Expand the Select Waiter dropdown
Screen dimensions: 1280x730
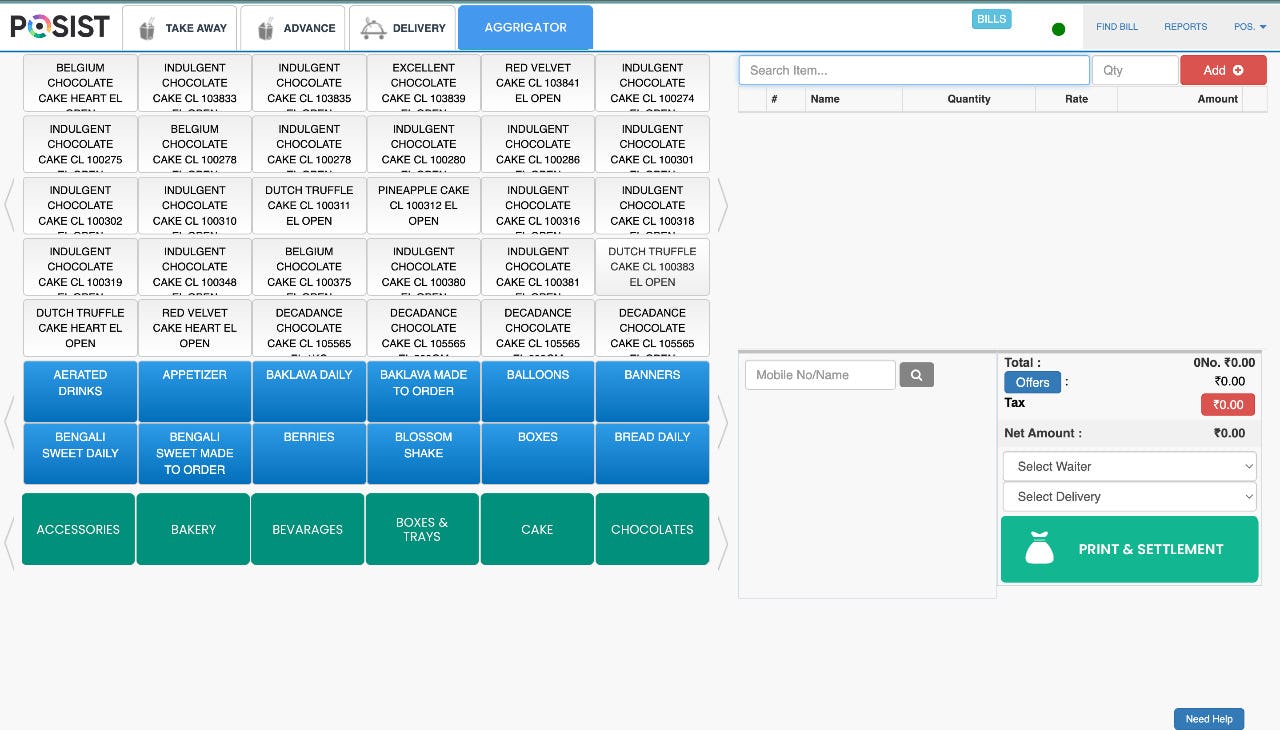coord(1130,466)
